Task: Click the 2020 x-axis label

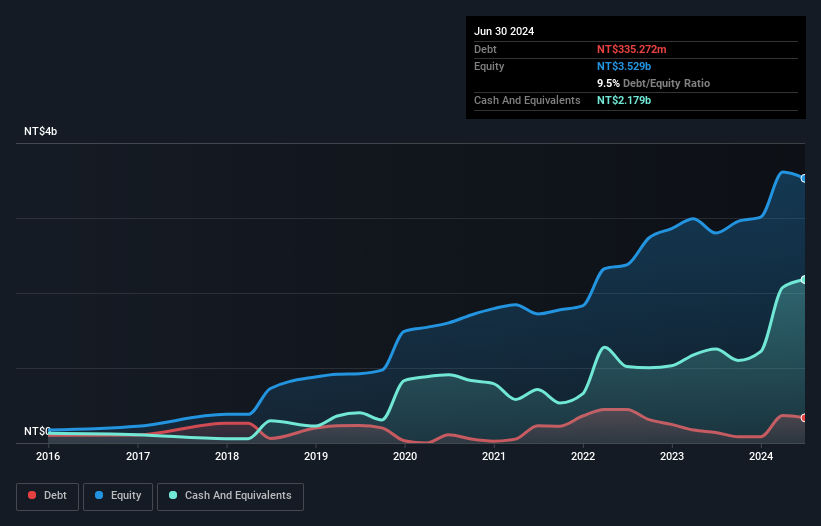Action: click(405, 456)
